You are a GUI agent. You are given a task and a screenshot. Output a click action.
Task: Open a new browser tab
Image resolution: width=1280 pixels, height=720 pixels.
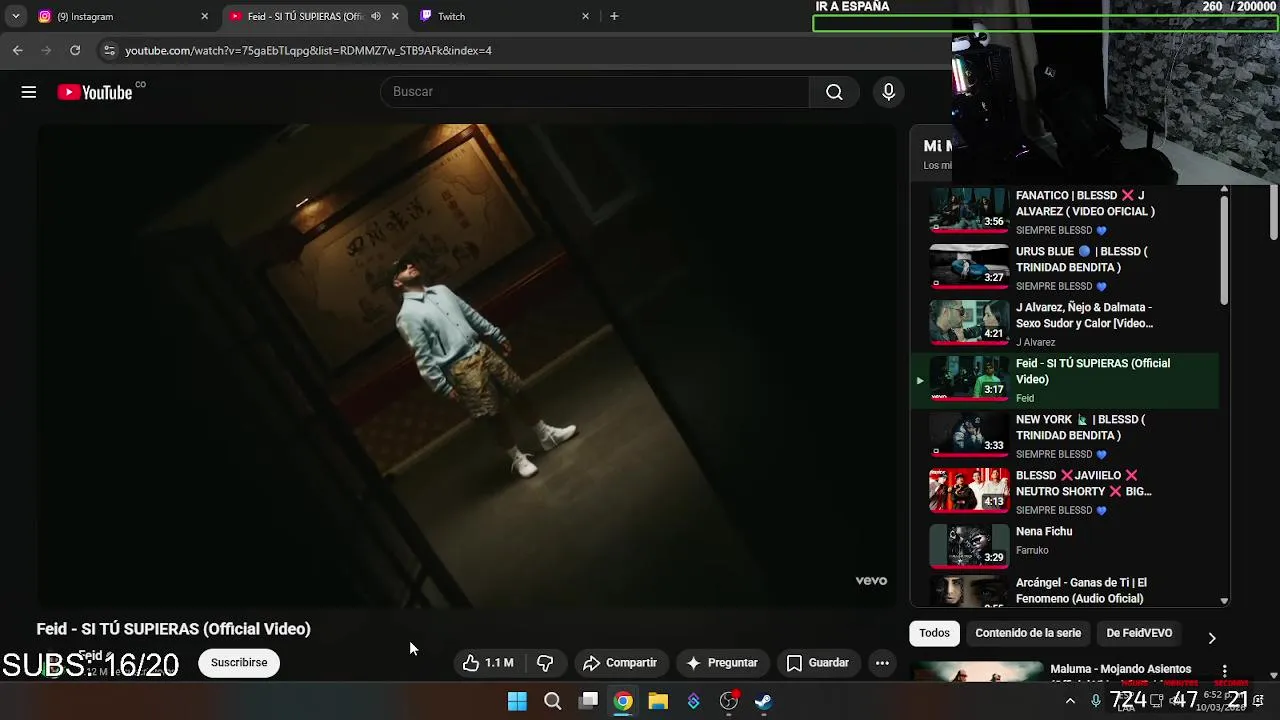click(x=614, y=16)
